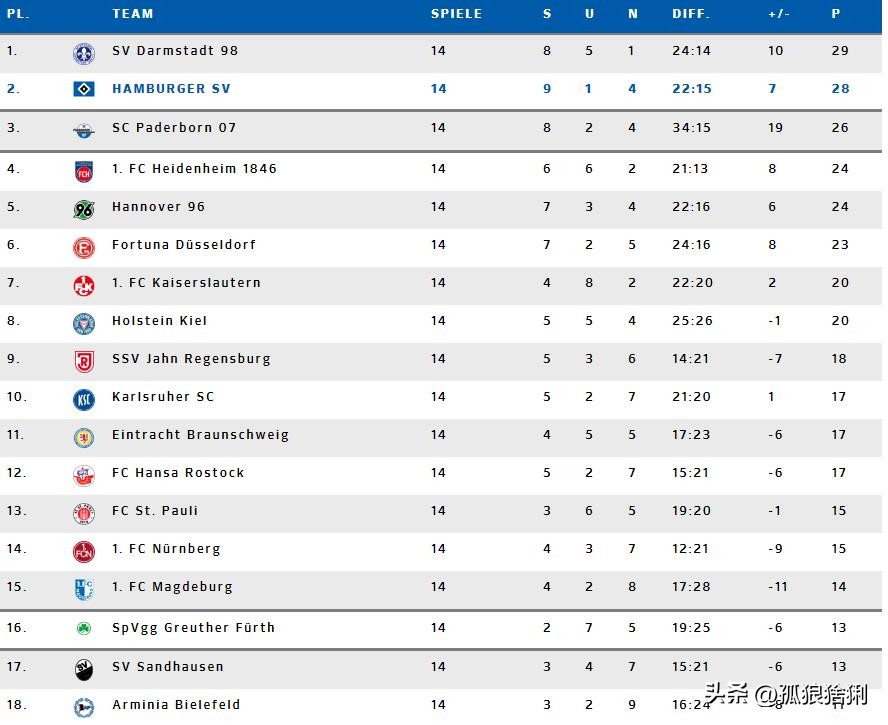Click the Fortuna Düsseldorf red logo

click(84, 247)
